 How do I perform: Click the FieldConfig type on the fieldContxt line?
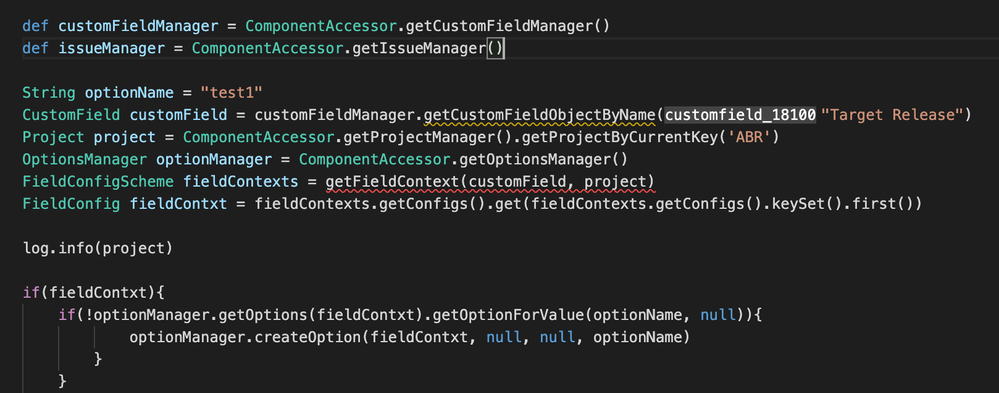[71, 204]
